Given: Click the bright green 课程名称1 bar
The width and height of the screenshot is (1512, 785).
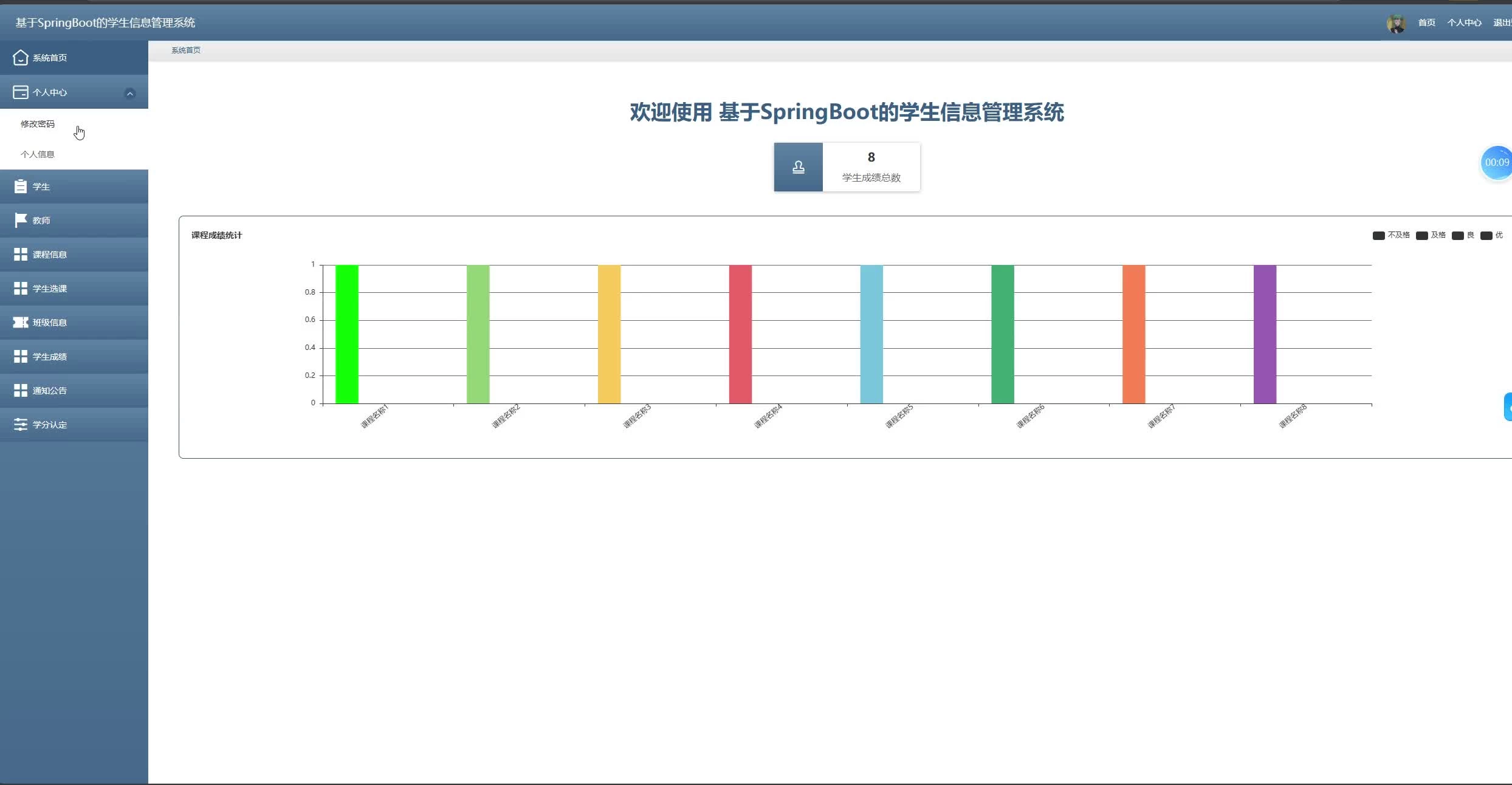Looking at the screenshot, I should point(346,334).
